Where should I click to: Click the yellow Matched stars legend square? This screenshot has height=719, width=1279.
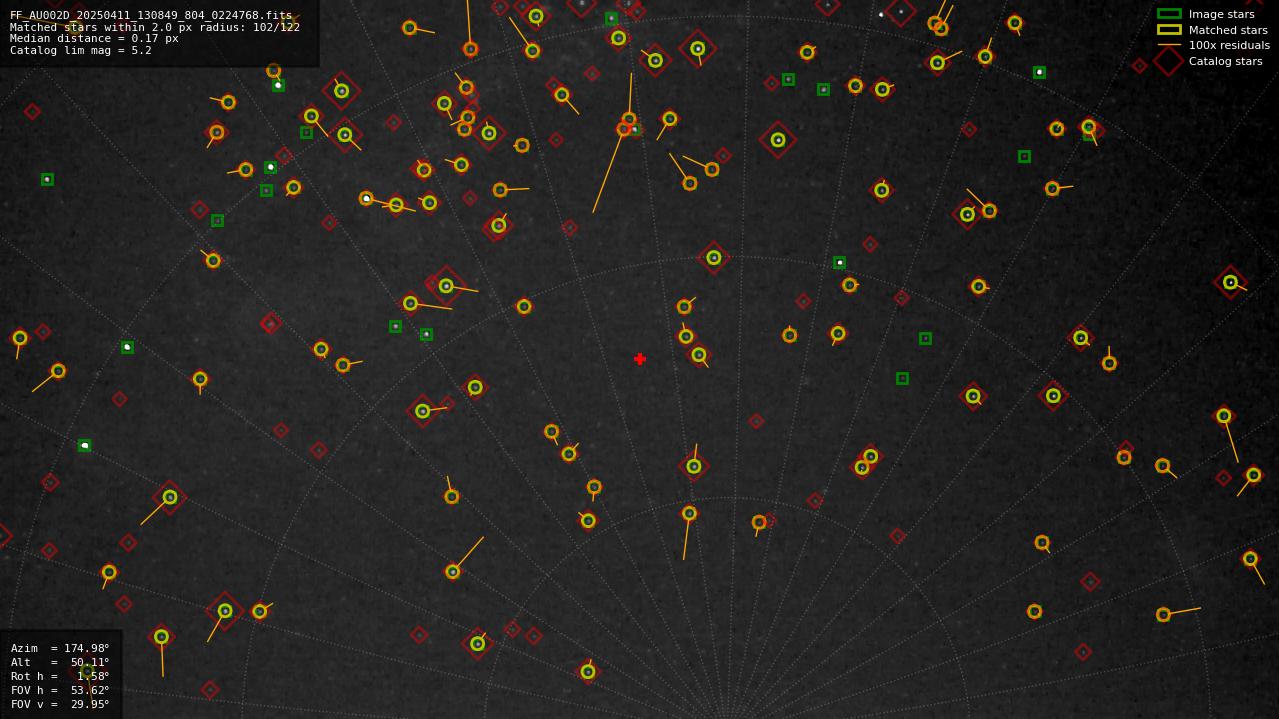click(x=1169, y=30)
